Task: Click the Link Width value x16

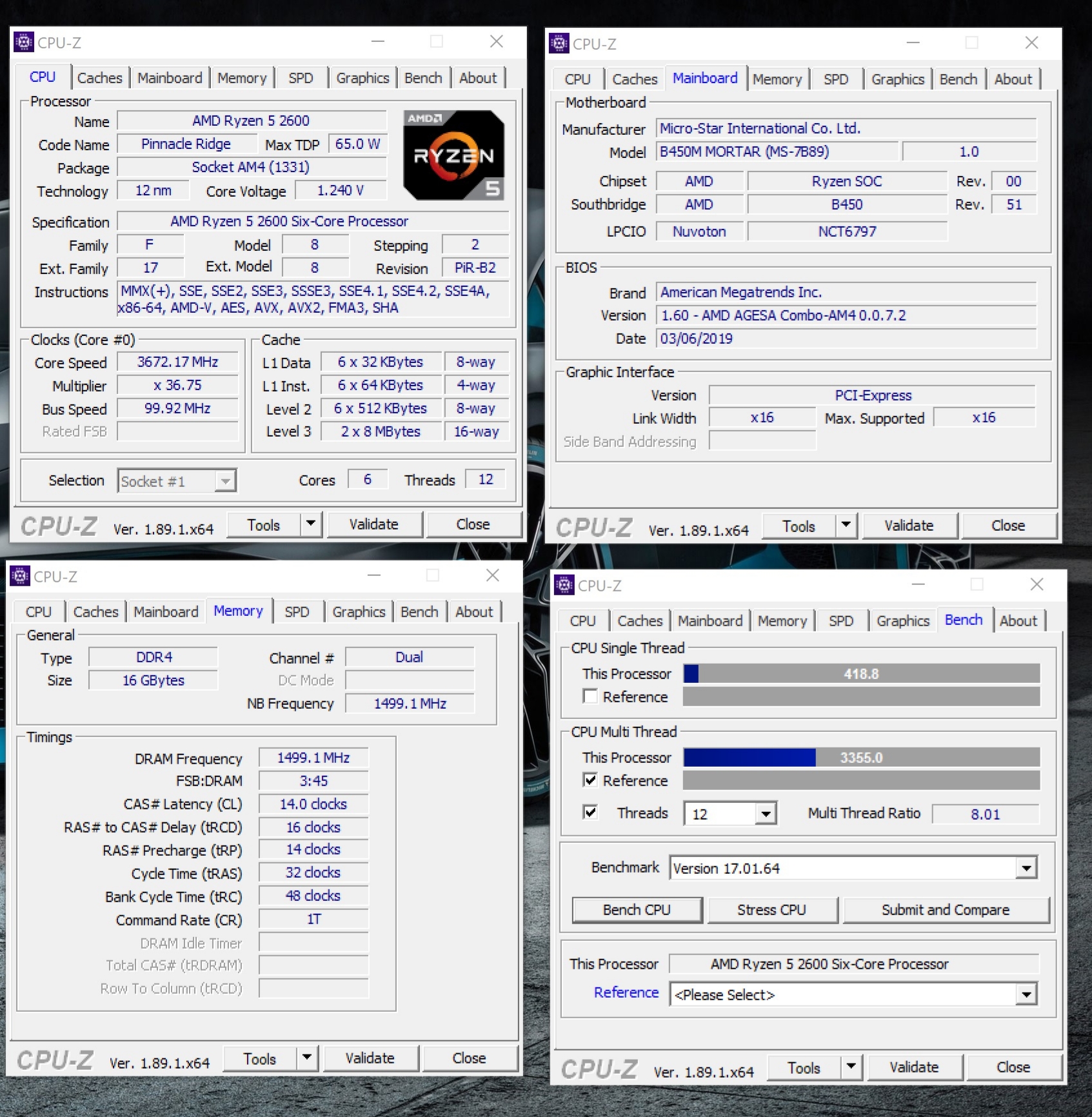Action: 762,417
